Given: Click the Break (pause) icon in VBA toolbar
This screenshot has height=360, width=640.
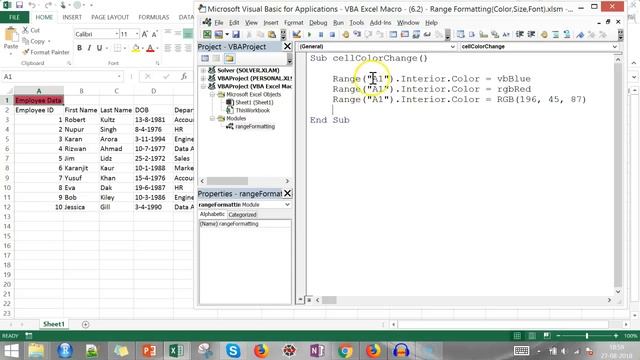Looking at the screenshot, I should (321, 35).
